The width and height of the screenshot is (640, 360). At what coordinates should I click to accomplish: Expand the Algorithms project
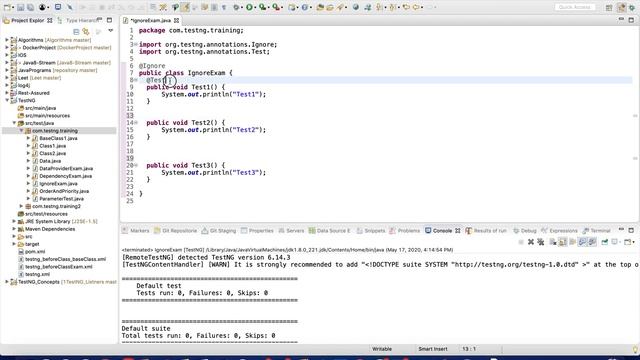[7, 40]
